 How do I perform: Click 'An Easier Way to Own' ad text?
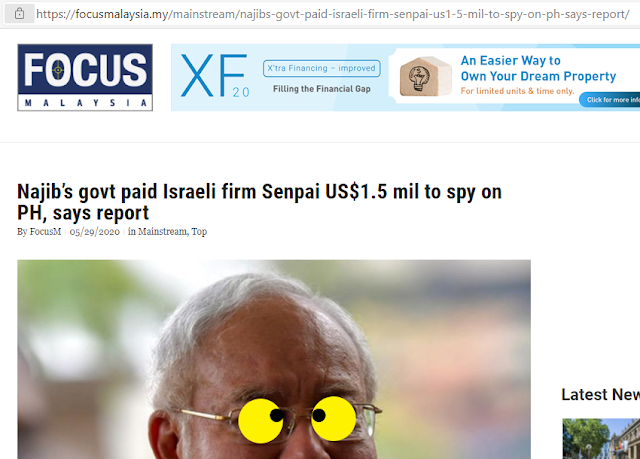tap(538, 68)
